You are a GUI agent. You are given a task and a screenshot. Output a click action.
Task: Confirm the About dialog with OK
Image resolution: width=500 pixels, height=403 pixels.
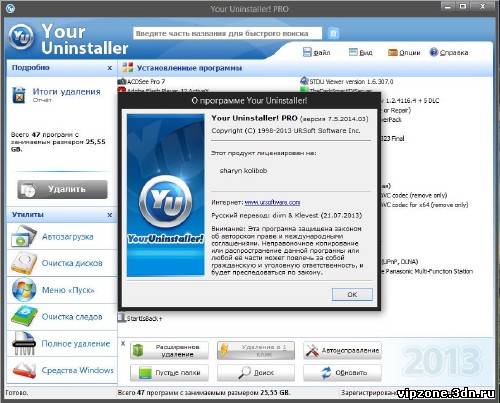point(352,294)
